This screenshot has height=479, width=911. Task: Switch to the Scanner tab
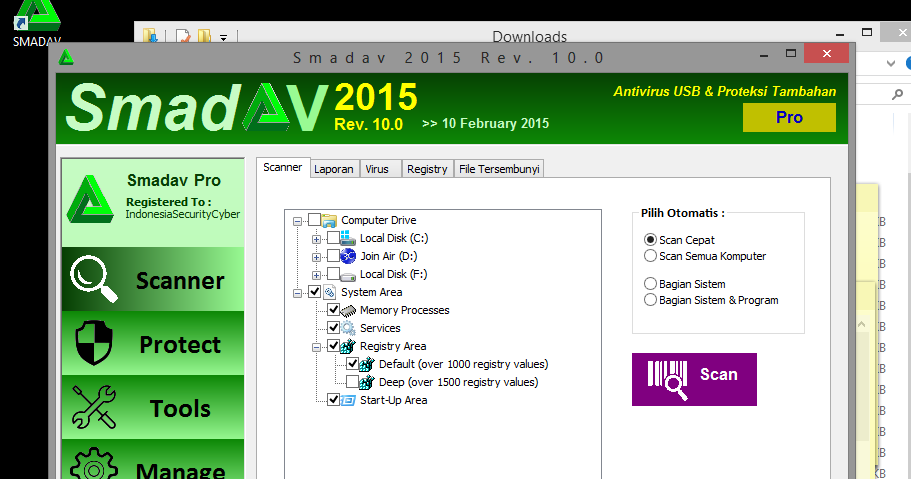[x=282, y=167]
